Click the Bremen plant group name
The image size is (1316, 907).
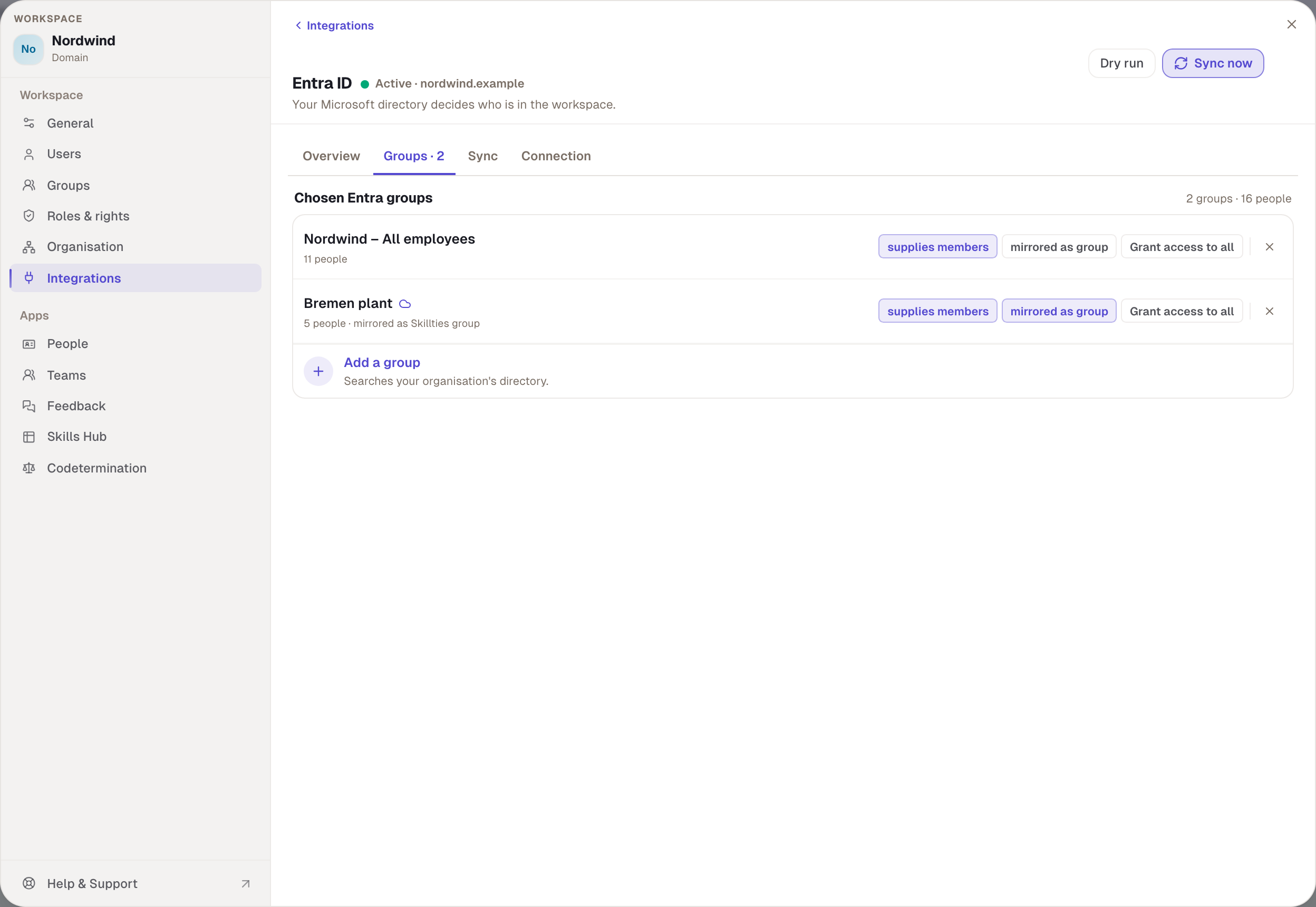point(348,303)
